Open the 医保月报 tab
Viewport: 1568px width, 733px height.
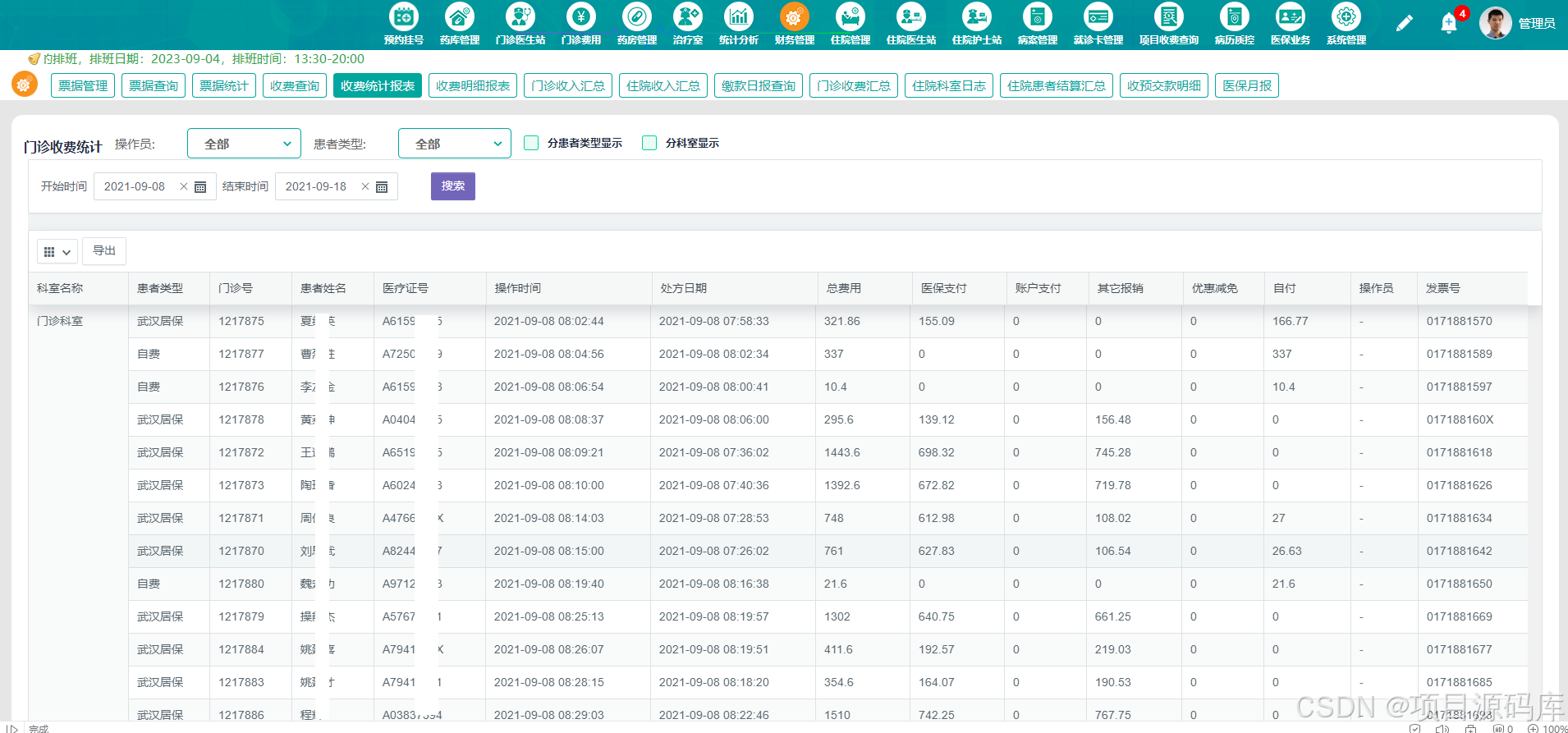pyautogui.click(x=1247, y=85)
